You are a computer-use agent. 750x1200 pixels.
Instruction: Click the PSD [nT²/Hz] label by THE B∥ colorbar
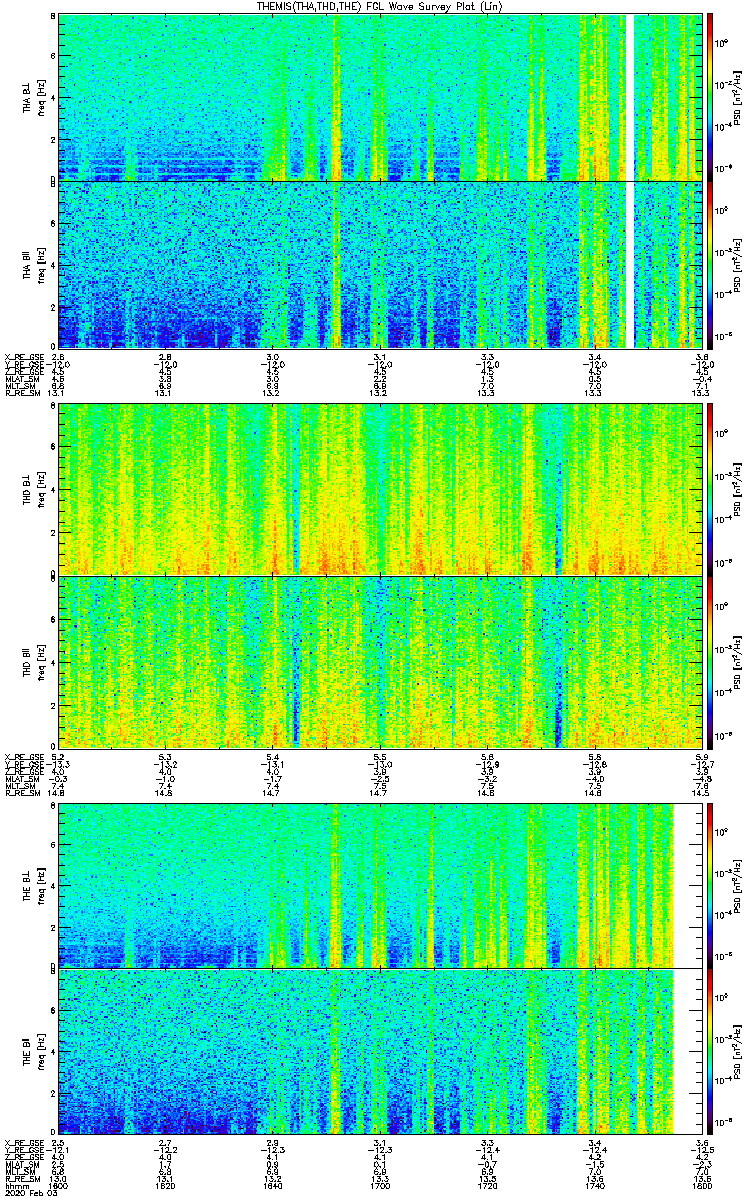coord(739,1051)
